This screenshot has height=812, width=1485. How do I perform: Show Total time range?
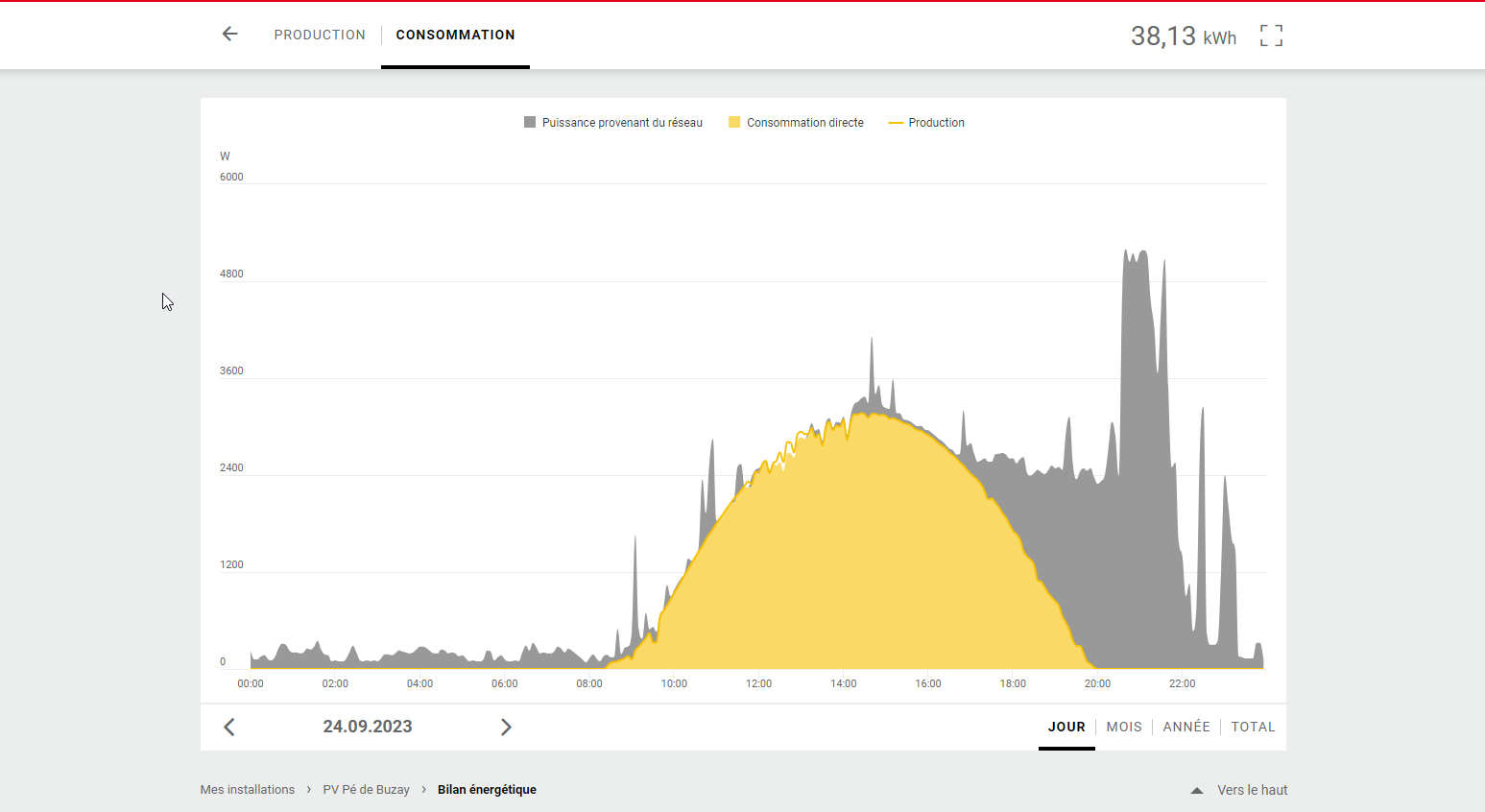click(1253, 728)
